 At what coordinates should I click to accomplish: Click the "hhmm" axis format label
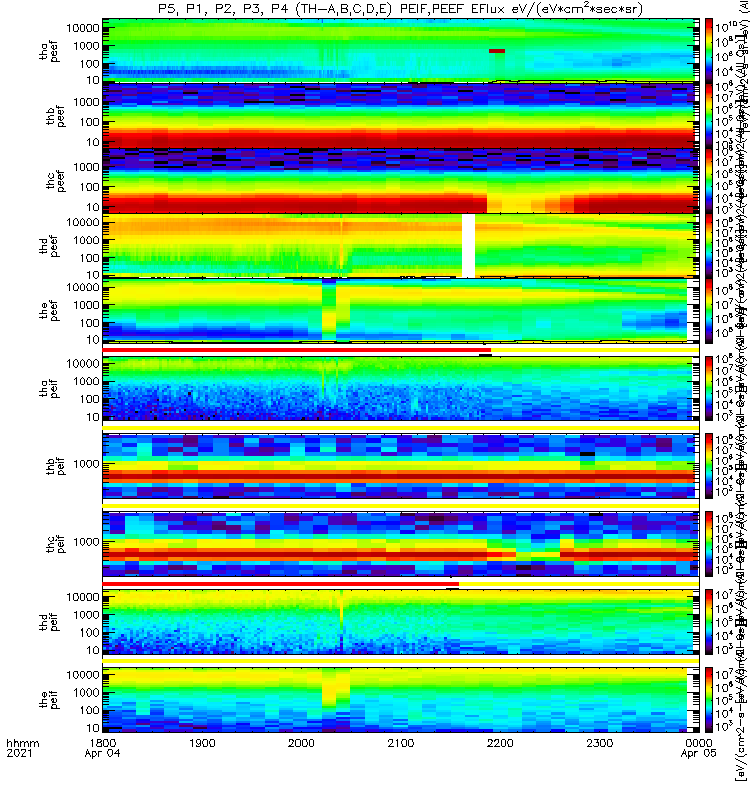[x=22, y=743]
